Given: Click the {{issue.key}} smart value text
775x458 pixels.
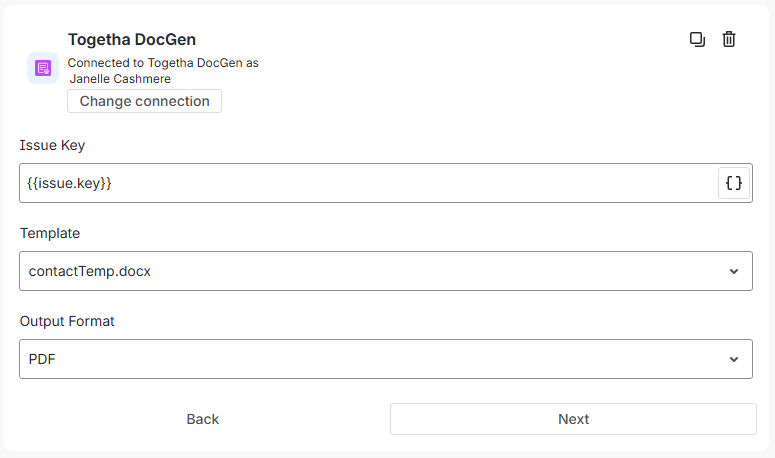Looking at the screenshot, I should pyautogui.click(x=69, y=183).
